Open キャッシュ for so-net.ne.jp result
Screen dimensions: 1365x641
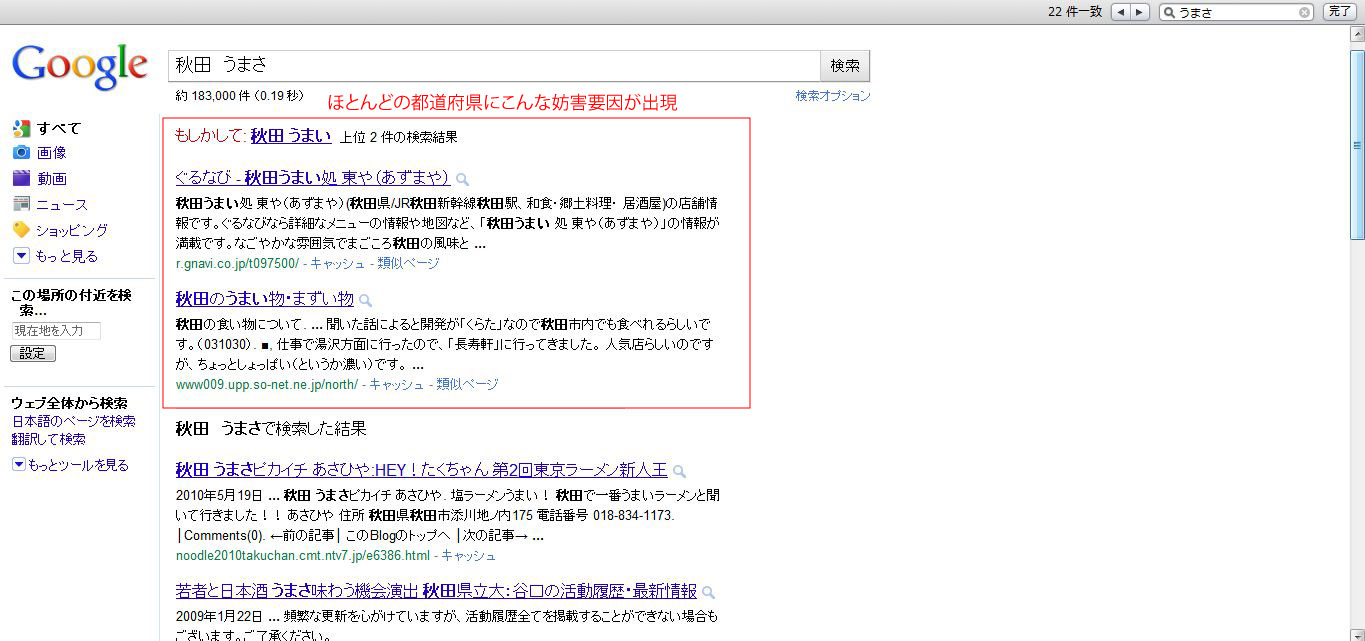[397, 385]
